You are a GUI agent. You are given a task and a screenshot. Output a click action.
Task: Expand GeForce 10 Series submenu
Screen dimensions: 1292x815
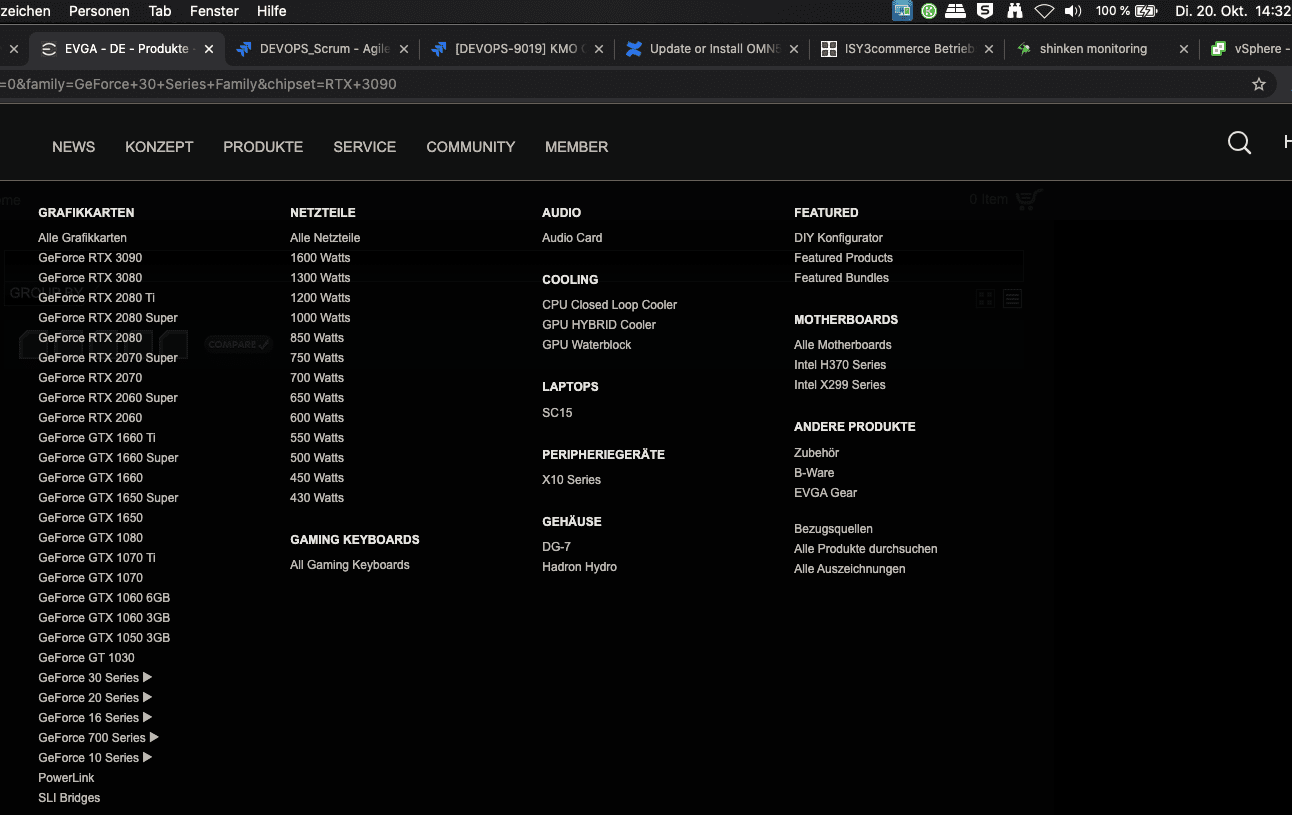[147, 758]
